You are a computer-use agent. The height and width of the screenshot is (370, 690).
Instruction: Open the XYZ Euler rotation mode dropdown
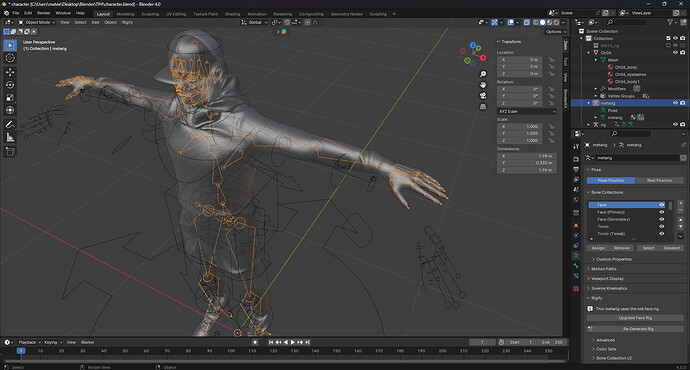point(527,111)
